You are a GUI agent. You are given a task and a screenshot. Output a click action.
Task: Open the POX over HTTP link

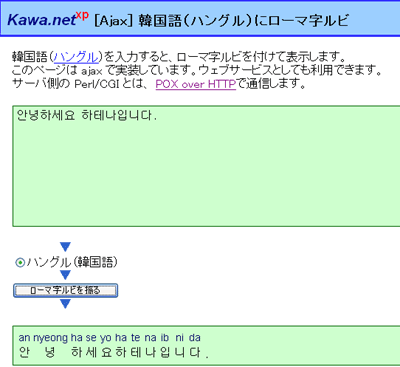point(196,84)
